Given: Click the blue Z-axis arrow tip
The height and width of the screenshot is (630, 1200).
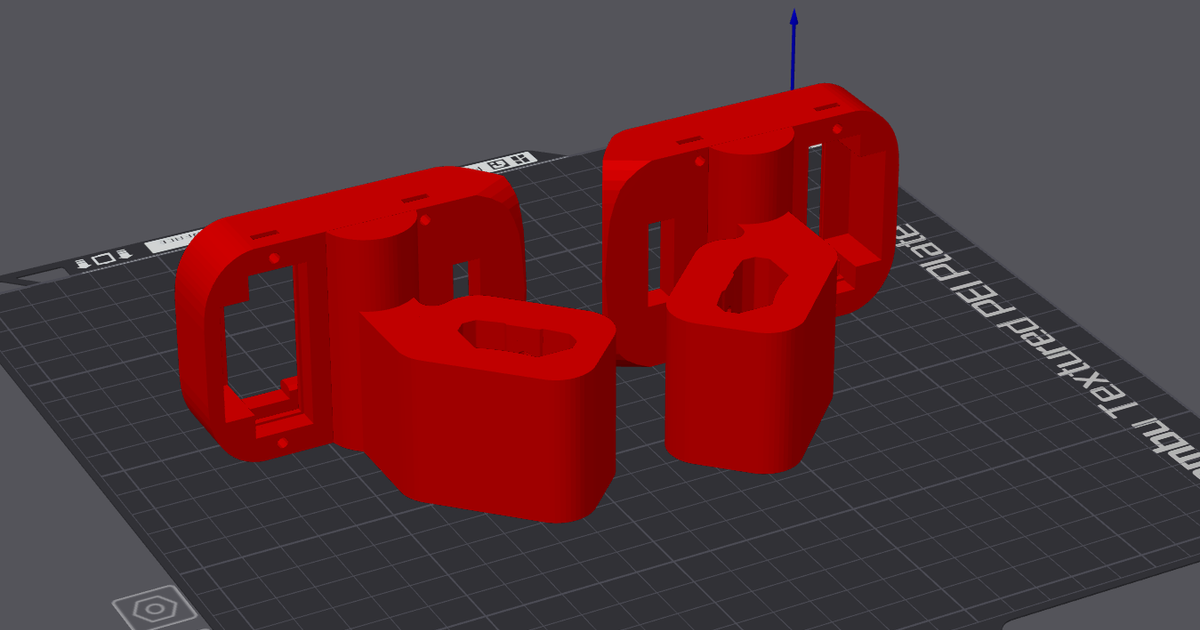Looking at the screenshot, I should [794, 17].
